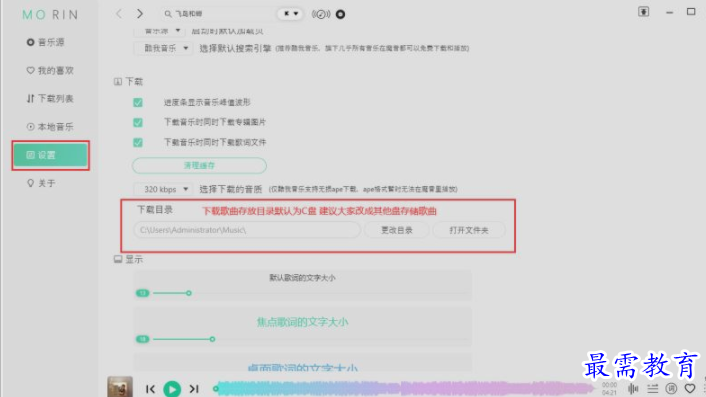Click the volume bars icon
Viewport: 706px width, 397px height.
coord(633,388)
